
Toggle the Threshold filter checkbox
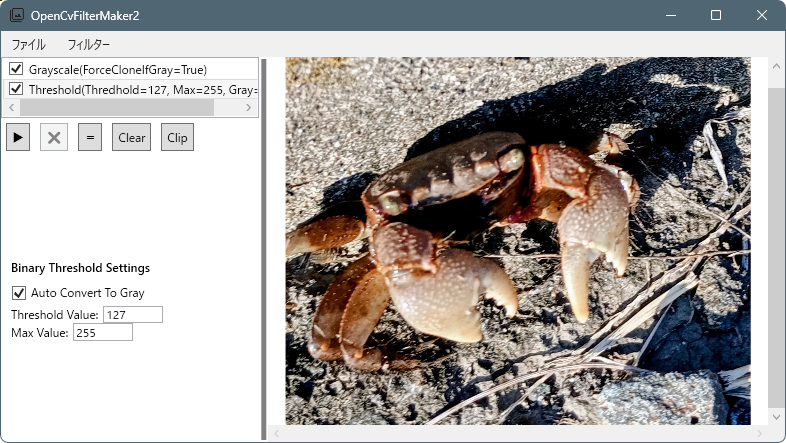click(x=16, y=89)
